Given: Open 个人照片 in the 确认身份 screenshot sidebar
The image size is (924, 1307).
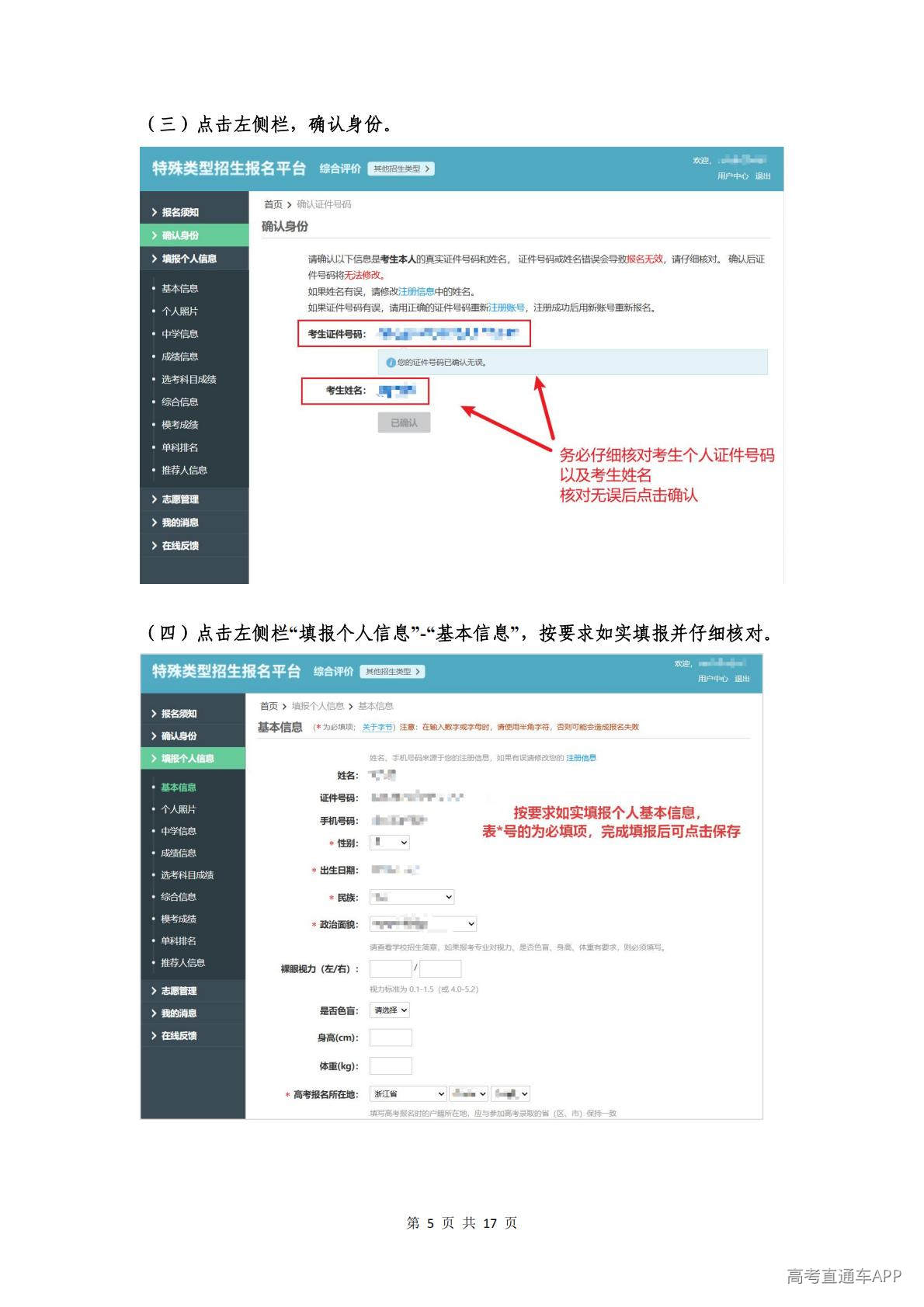Looking at the screenshot, I should 179,311.
